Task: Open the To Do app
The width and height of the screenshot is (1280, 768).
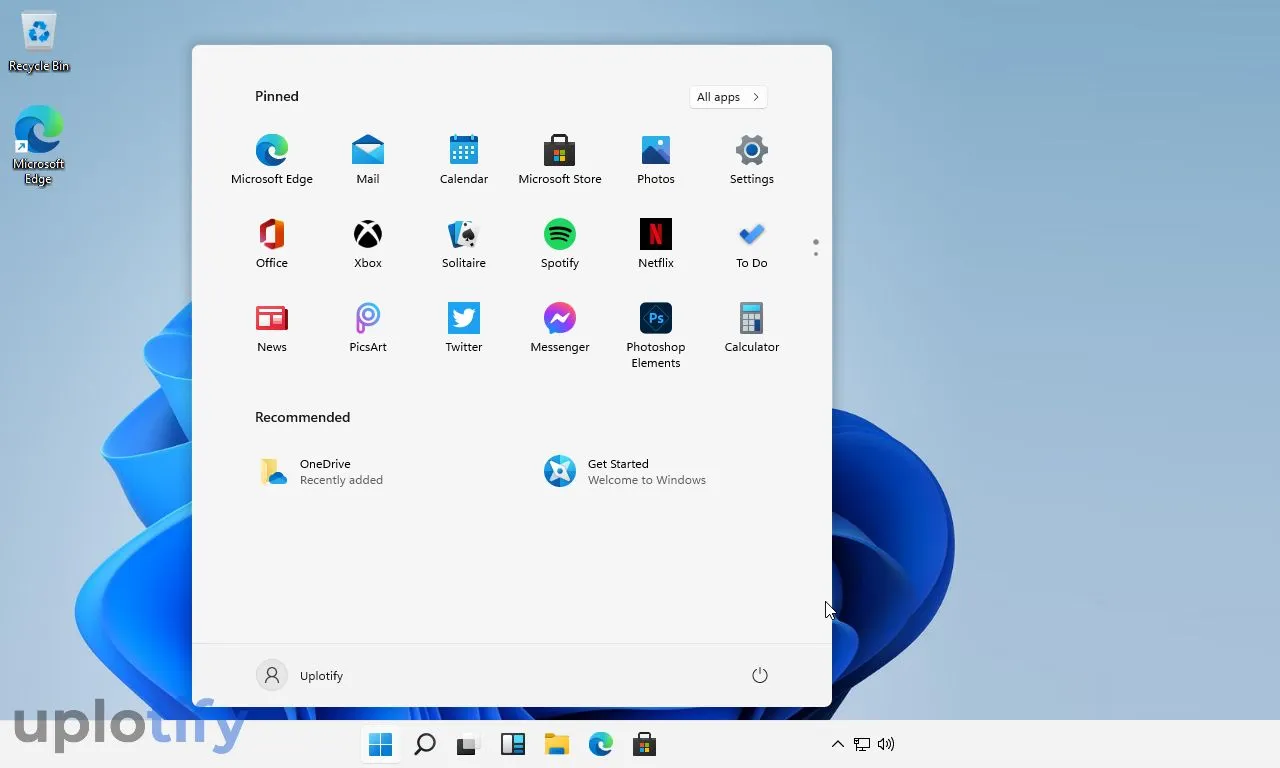Action: click(x=752, y=244)
